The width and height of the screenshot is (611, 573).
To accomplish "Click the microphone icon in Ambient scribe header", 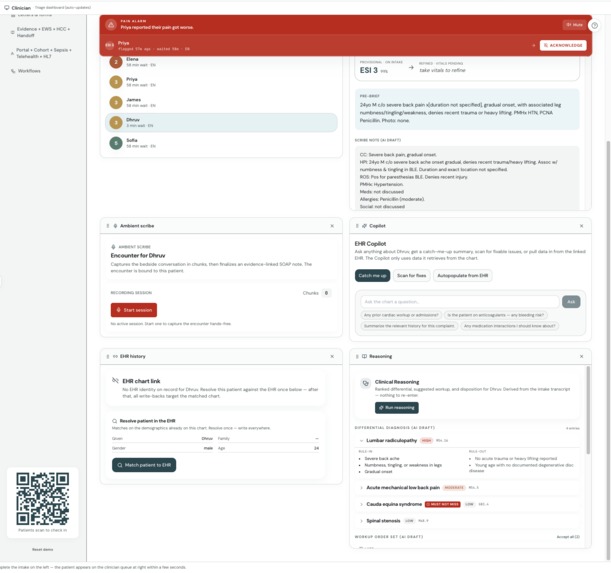I will [115, 226].
